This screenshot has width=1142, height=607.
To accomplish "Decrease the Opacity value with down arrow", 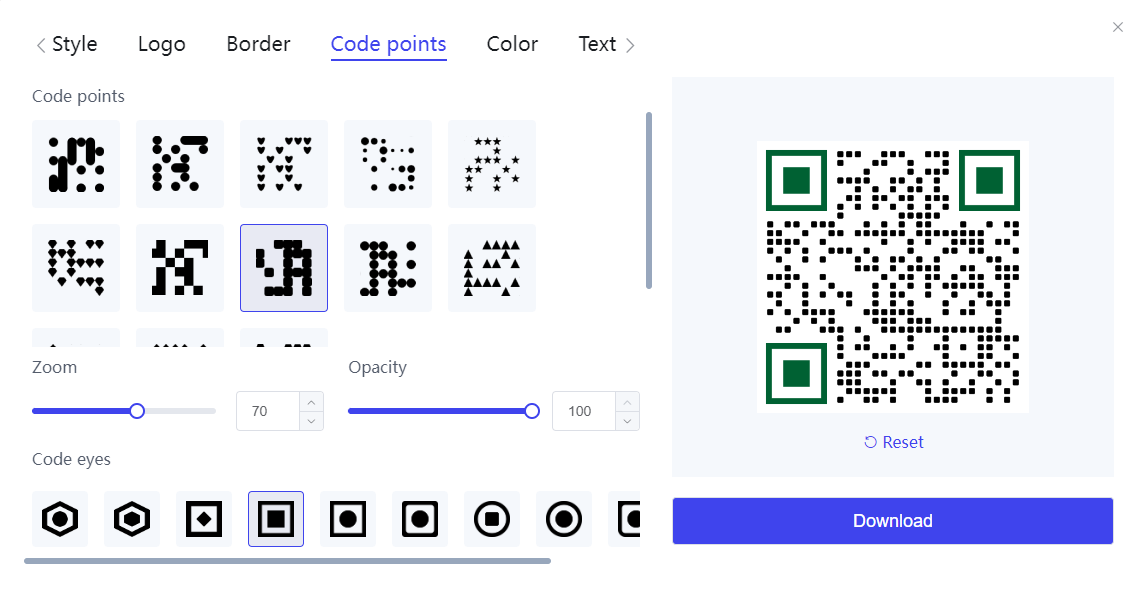I will click(x=628, y=421).
